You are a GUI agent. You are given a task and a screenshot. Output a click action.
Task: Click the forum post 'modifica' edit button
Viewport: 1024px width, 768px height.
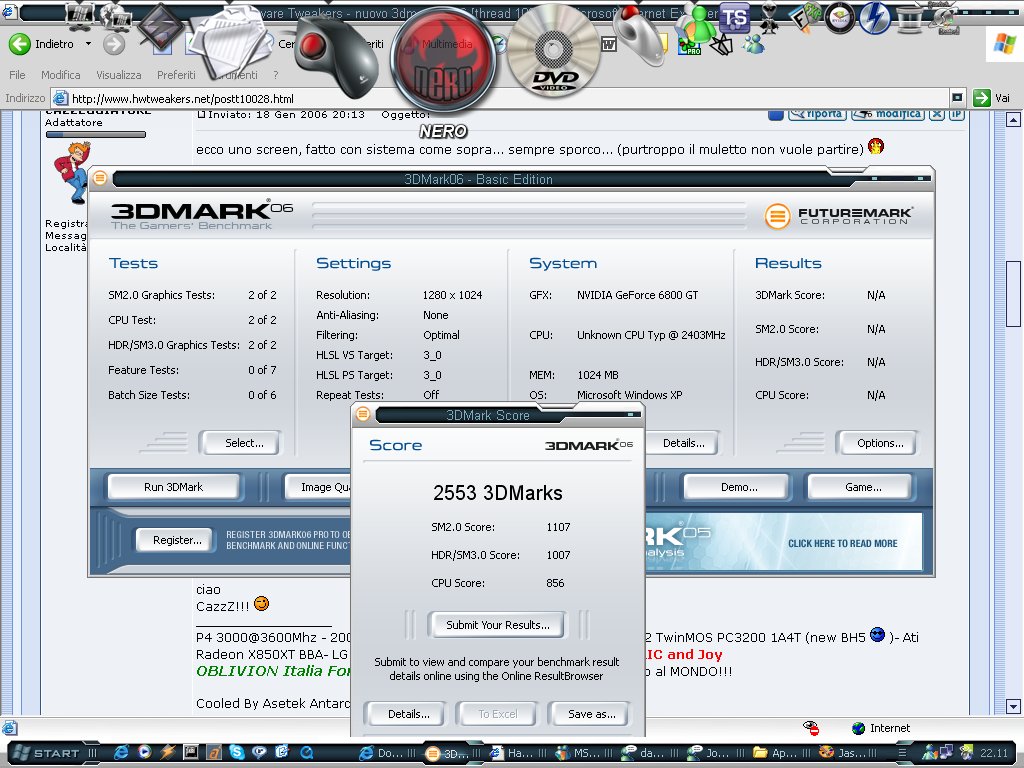[x=888, y=114]
